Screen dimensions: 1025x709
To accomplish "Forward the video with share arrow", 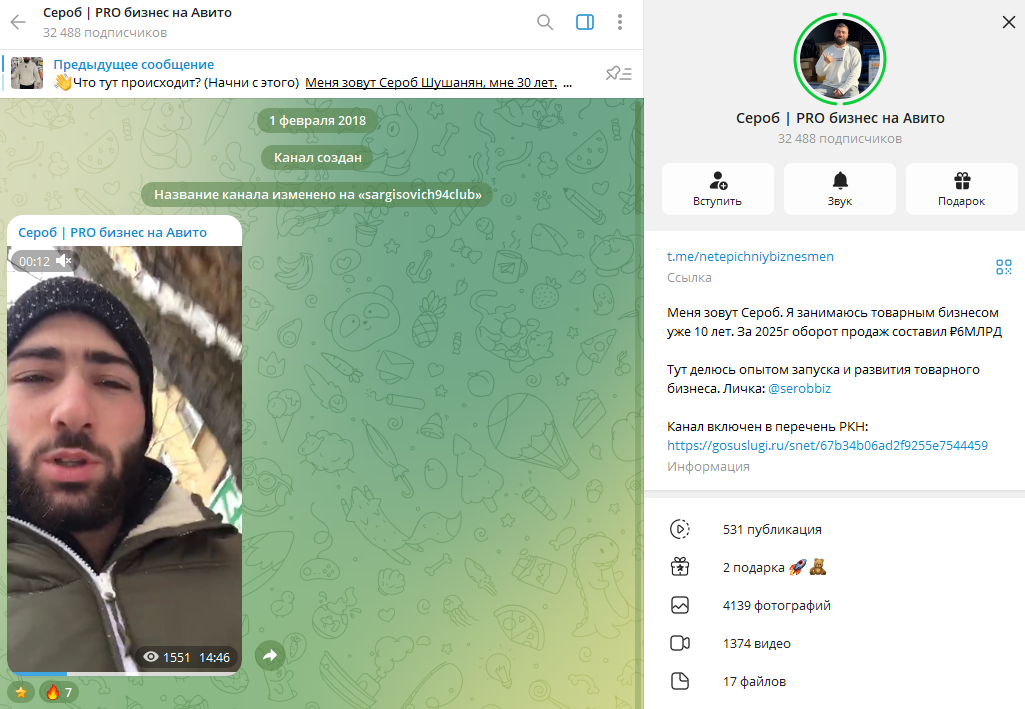I will (x=270, y=656).
